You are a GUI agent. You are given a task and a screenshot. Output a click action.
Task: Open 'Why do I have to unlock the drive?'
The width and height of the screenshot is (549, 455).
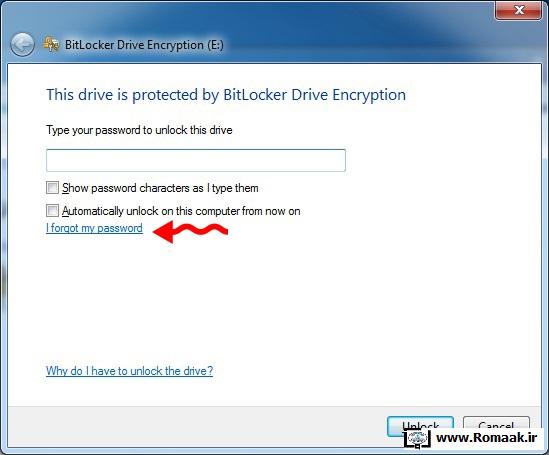tap(130, 371)
